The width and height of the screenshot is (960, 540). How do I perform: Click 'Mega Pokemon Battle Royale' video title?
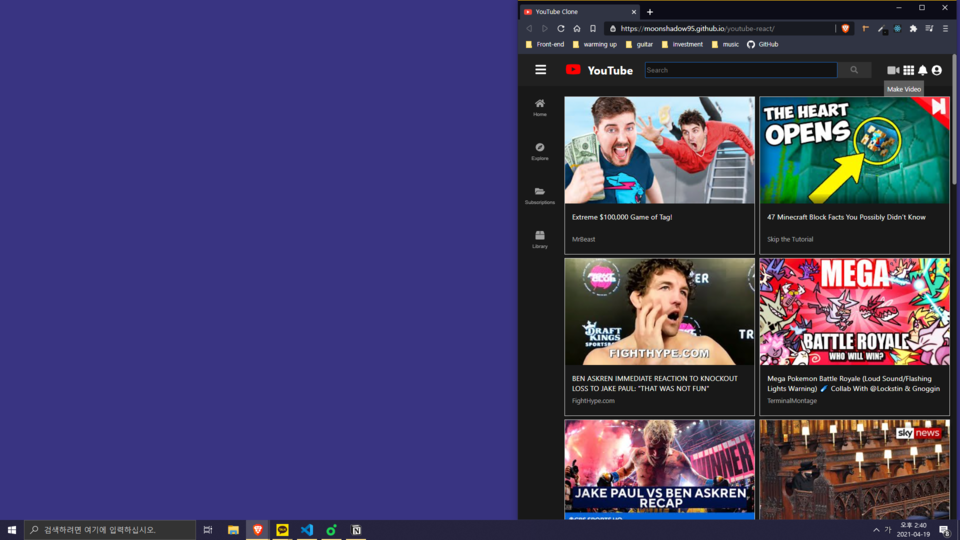[x=853, y=383]
